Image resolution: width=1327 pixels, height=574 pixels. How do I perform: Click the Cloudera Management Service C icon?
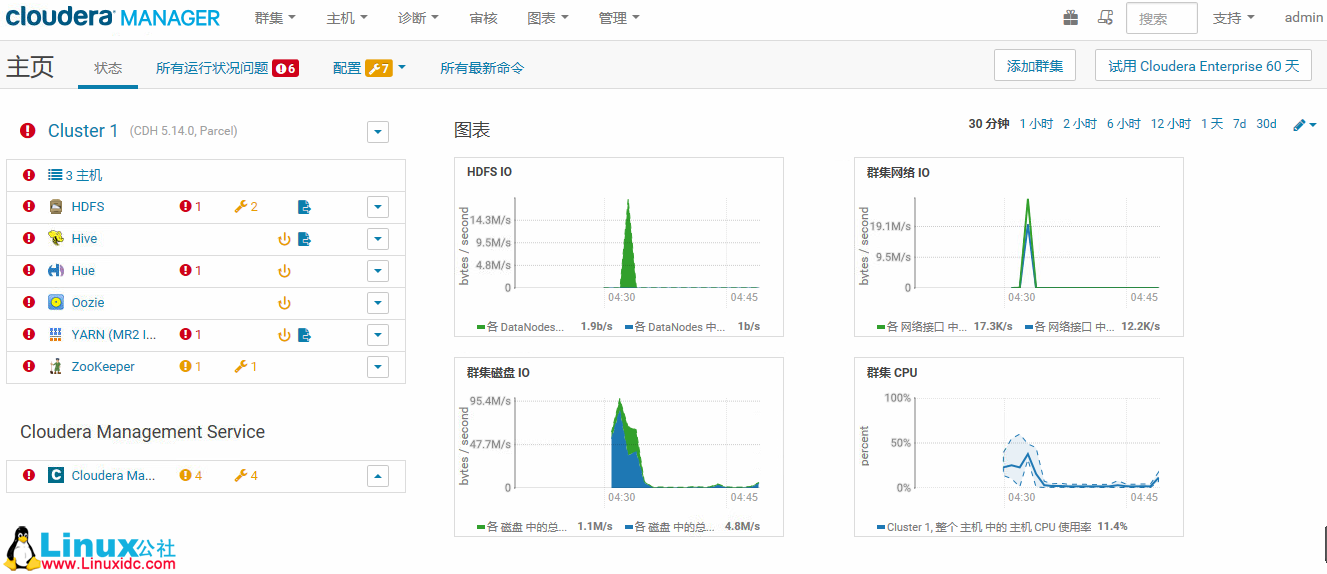point(56,476)
